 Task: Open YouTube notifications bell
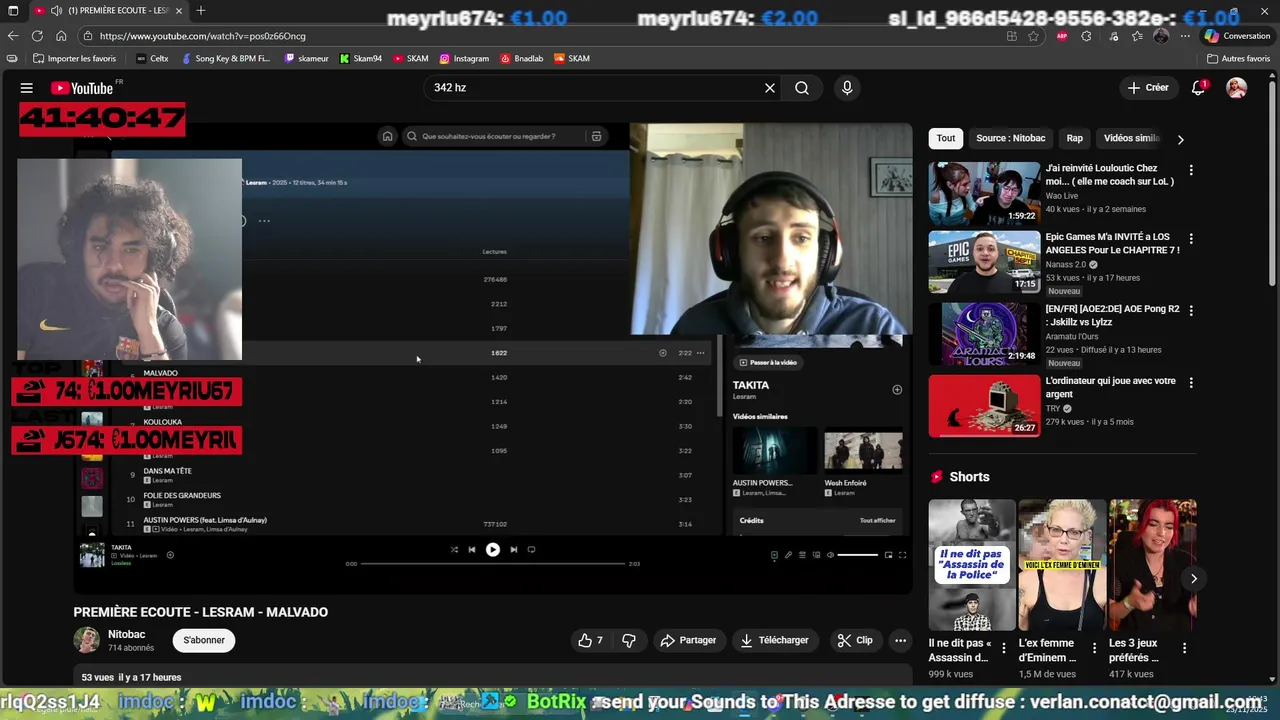[1198, 88]
